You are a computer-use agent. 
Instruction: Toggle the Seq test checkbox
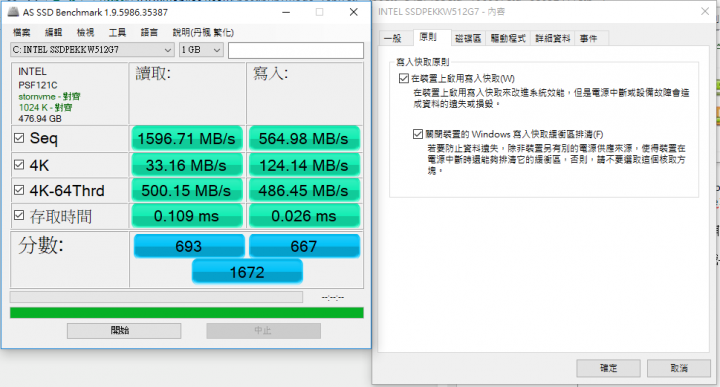[19, 138]
